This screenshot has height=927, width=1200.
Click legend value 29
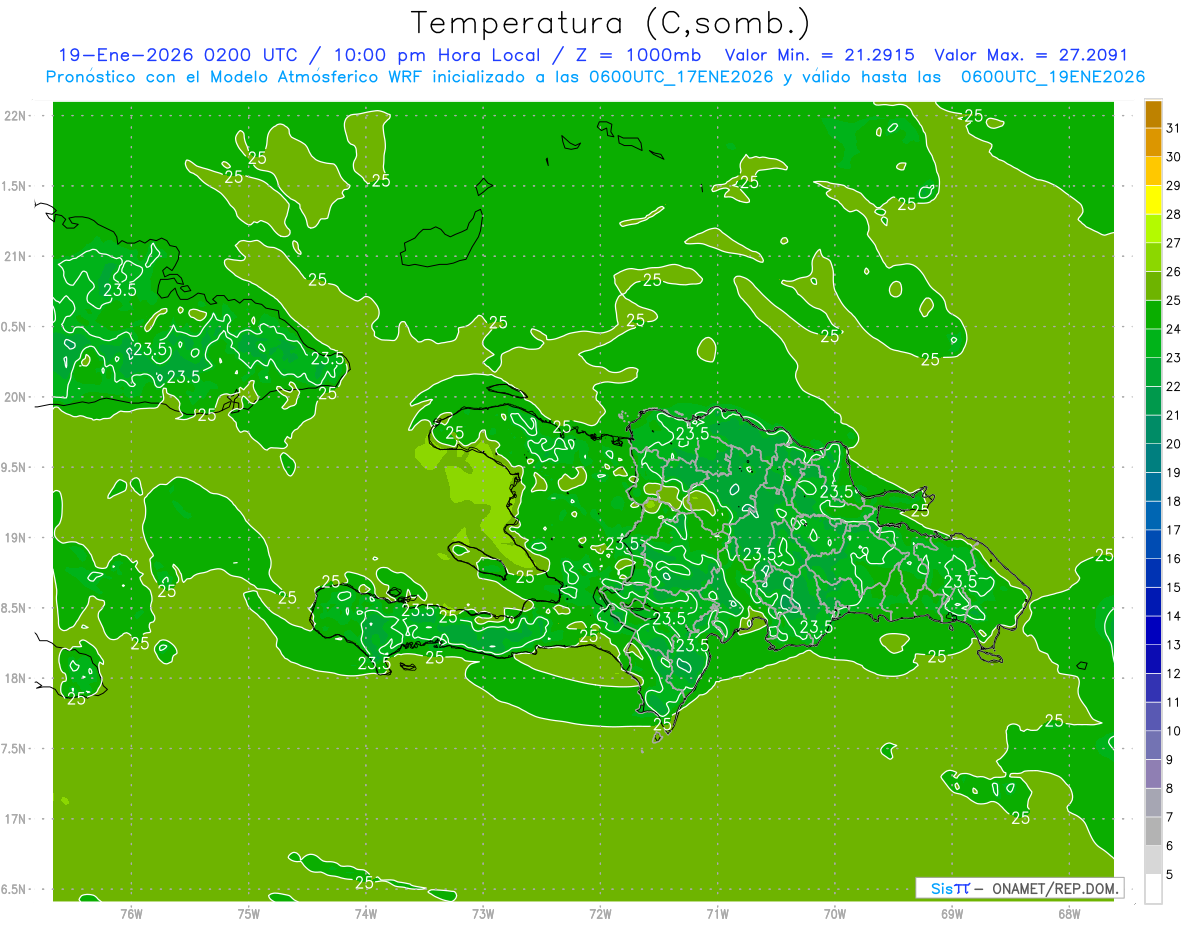pyautogui.click(x=1174, y=185)
